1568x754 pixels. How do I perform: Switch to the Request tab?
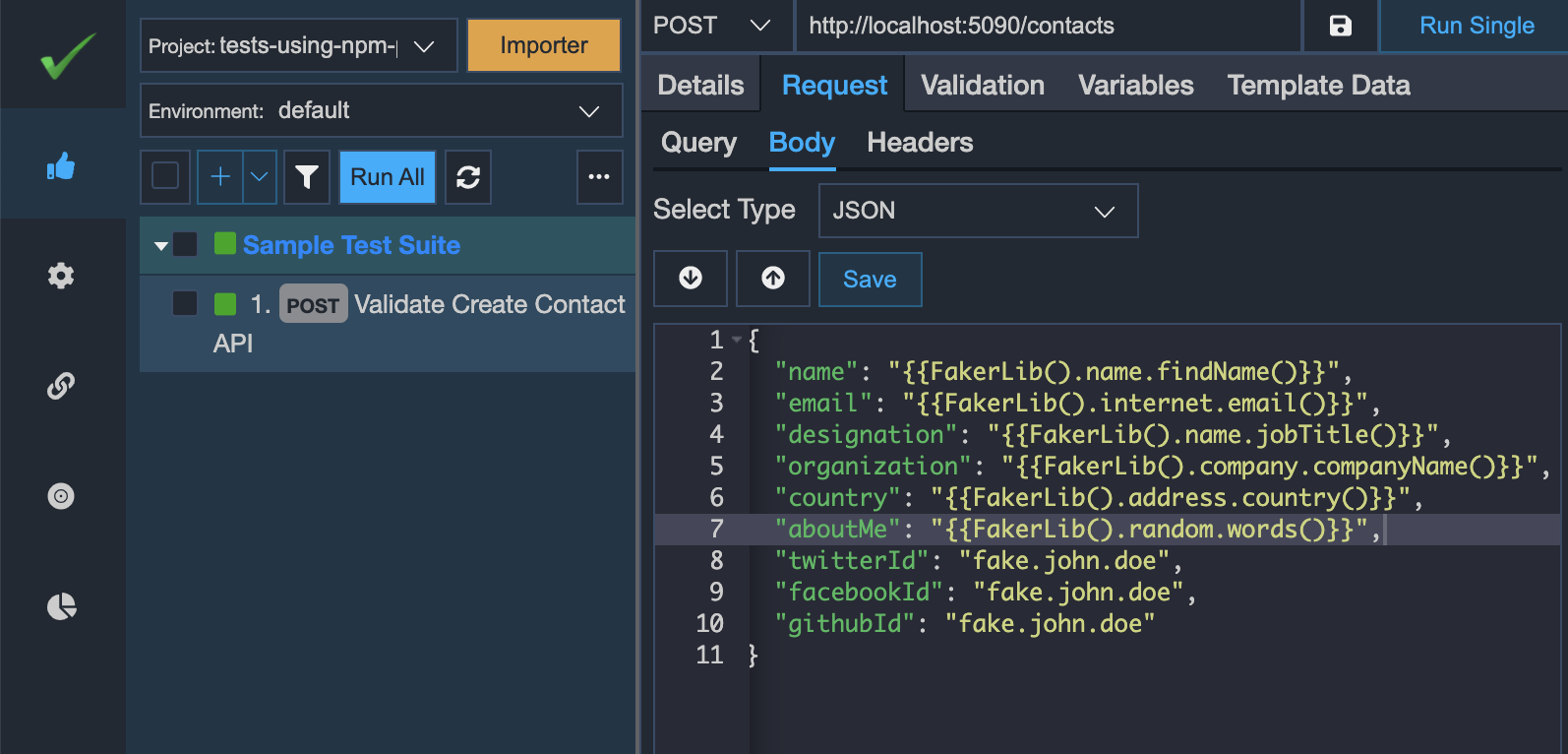(x=834, y=86)
